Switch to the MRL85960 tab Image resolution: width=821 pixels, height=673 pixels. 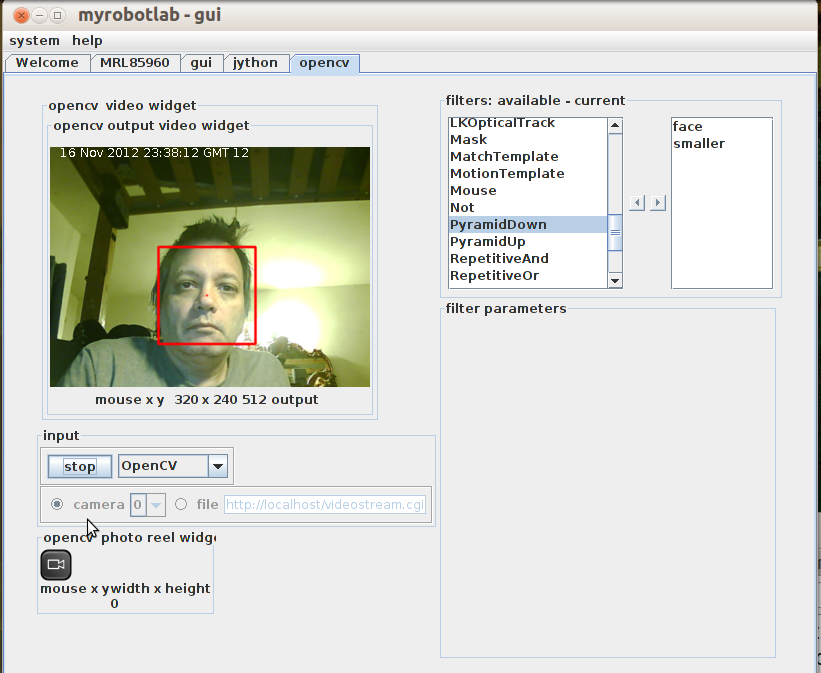click(135, 63)
